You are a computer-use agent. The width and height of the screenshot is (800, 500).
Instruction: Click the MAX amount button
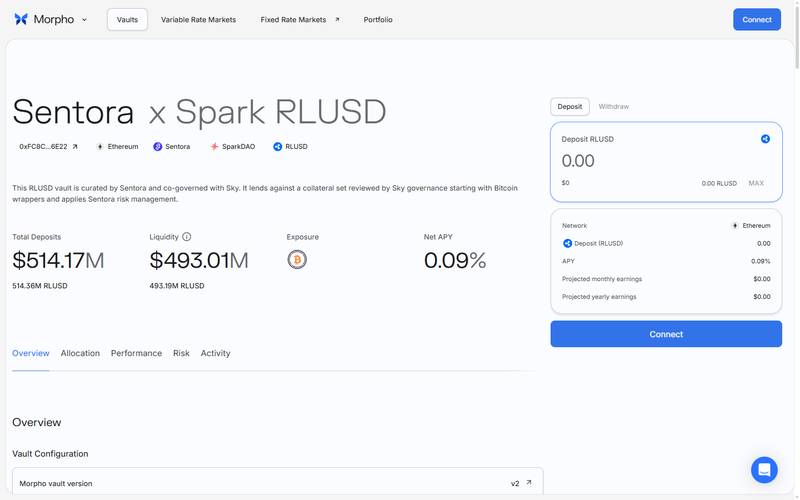click(x=756, y=183)
